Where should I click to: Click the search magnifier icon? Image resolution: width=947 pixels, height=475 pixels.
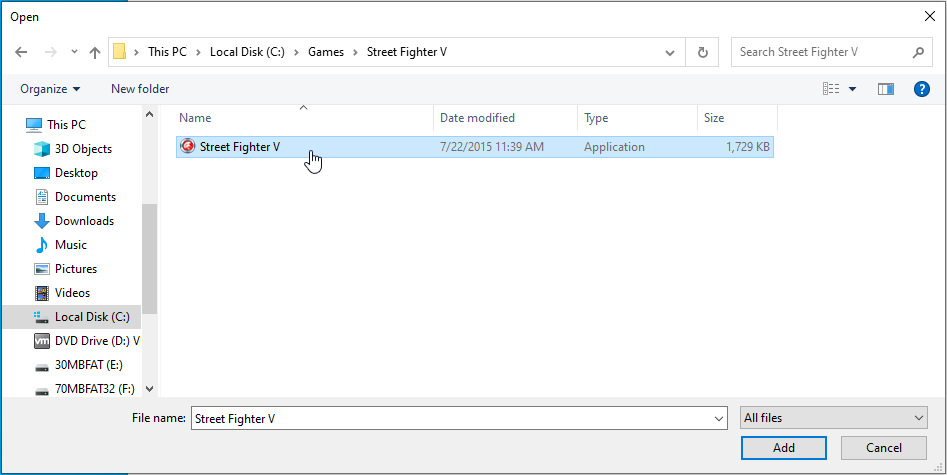918,52
